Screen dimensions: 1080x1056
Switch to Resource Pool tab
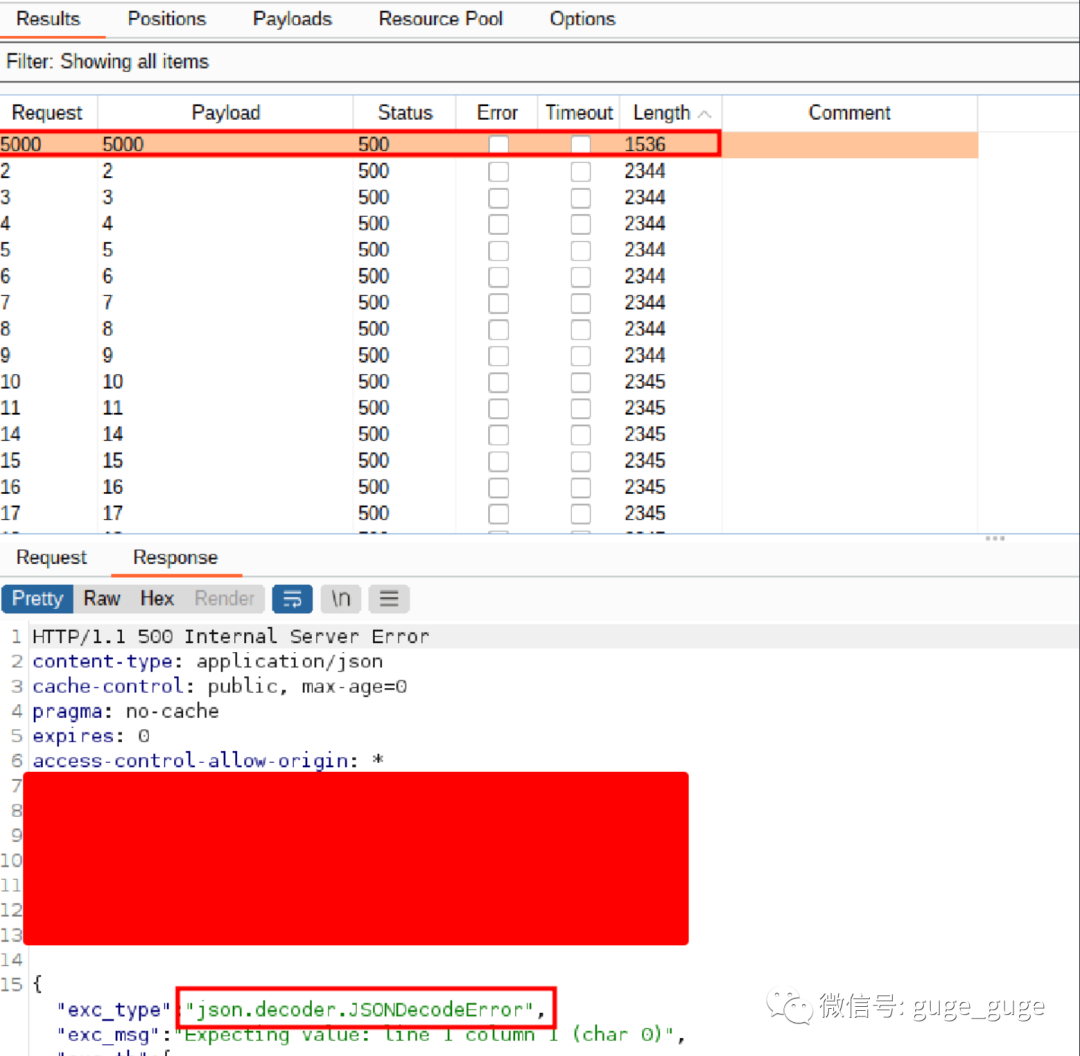tap(441, 19)
